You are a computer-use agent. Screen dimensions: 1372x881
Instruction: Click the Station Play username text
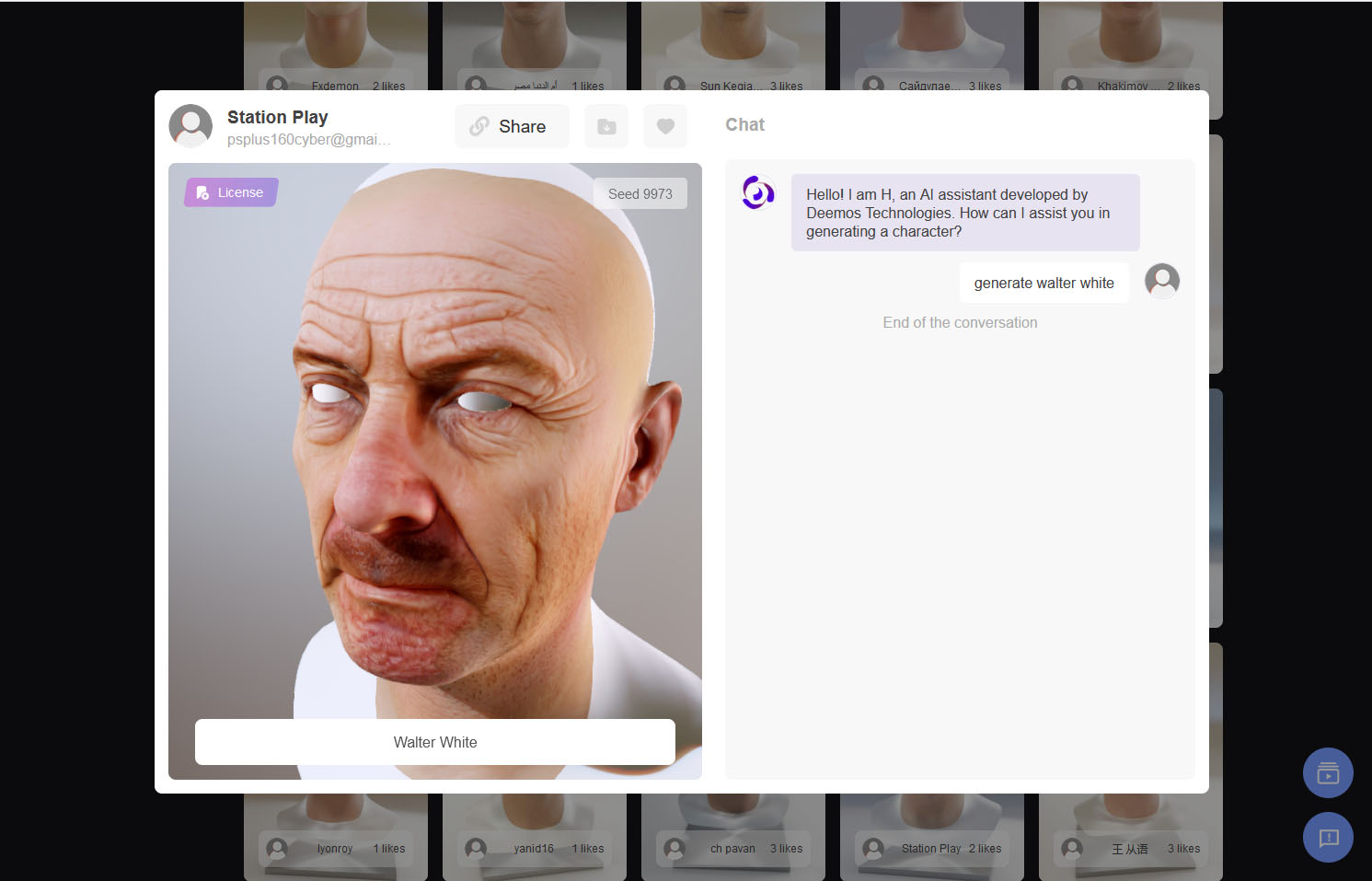coord(277,117)
